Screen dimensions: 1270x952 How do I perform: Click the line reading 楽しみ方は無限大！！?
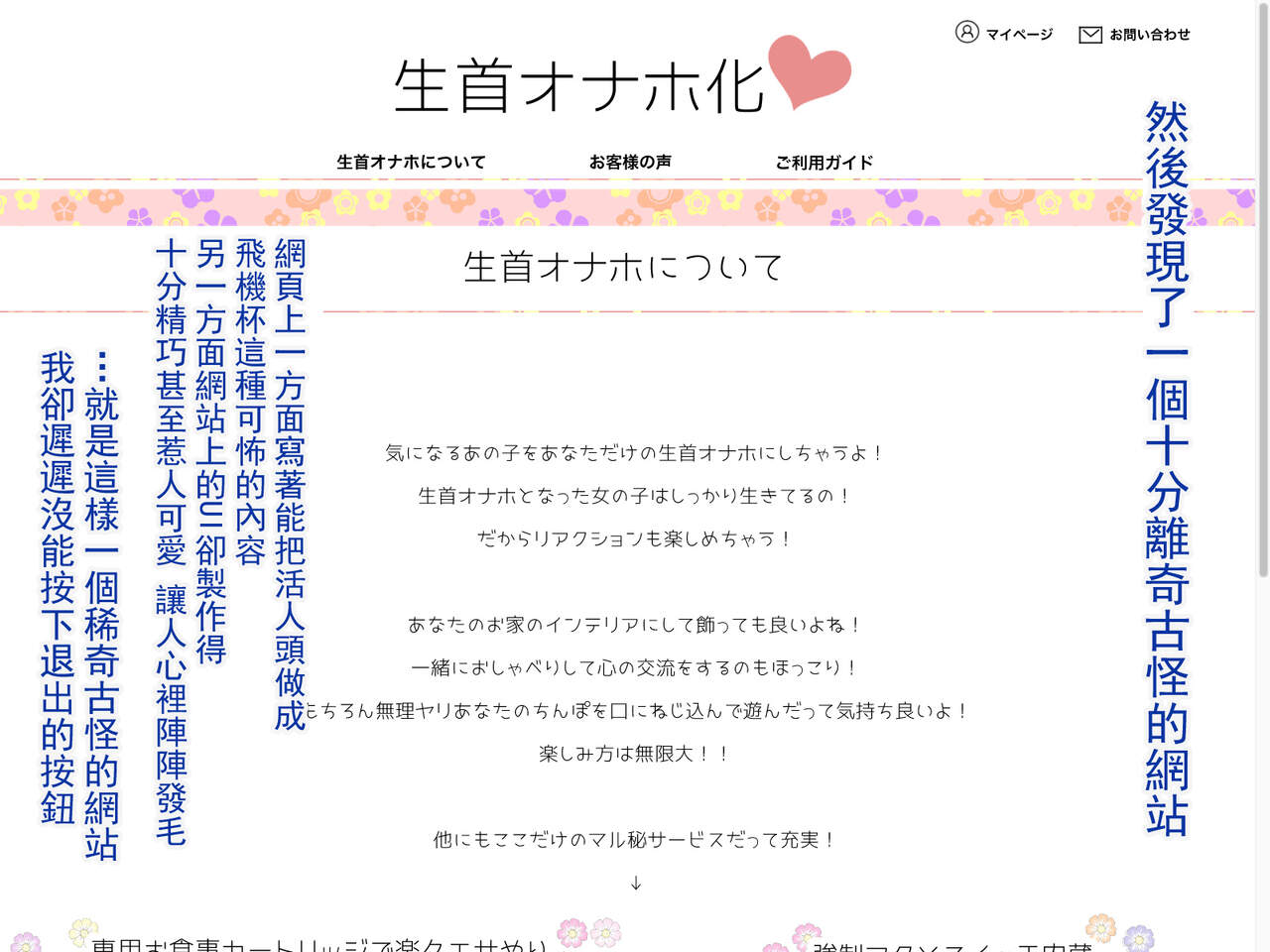point(635,754)
